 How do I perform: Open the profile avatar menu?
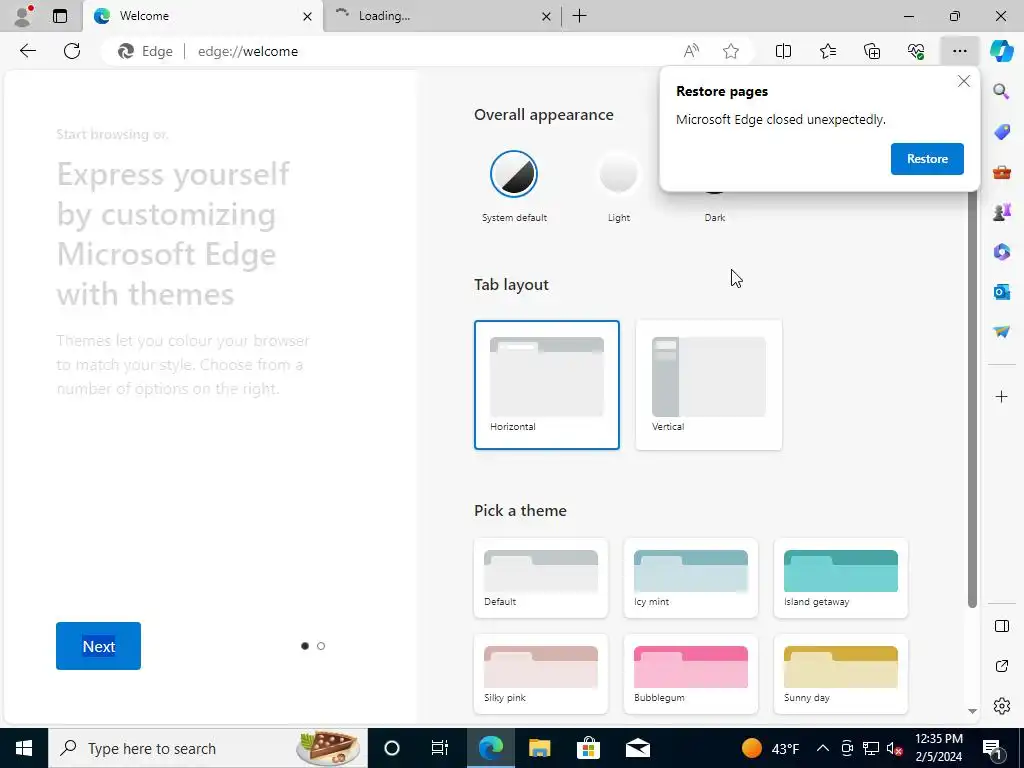pyautogui.click(x=23, y=16)
